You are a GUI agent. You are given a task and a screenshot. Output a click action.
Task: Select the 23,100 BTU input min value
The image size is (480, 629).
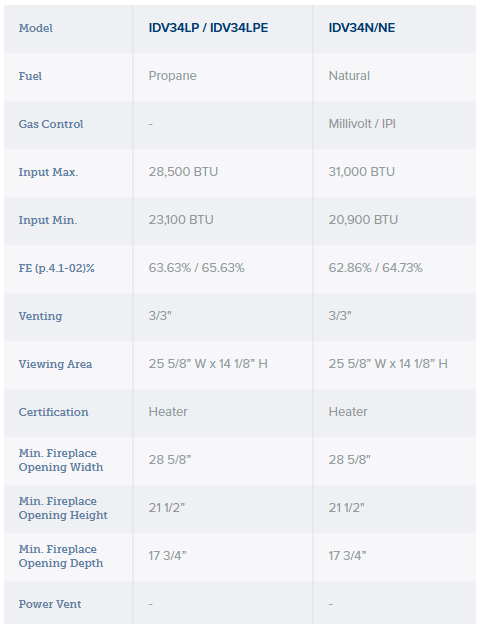[181, 220]
